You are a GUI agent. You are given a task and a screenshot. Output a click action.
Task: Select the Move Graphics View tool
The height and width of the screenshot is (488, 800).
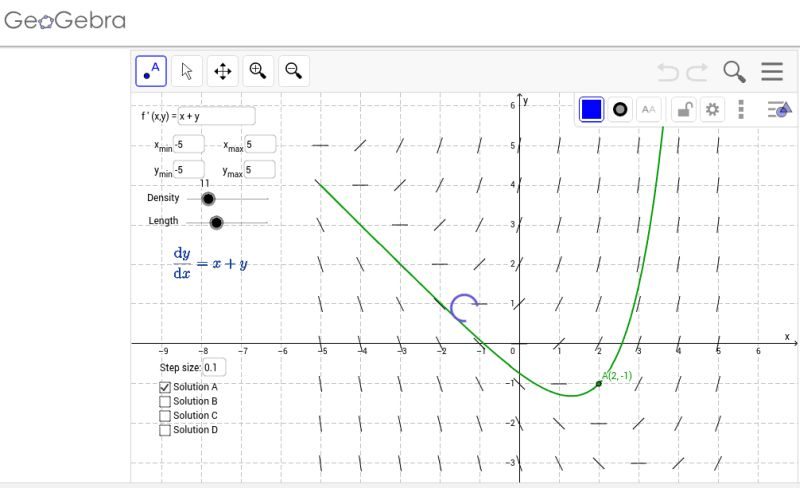point(222,71)
